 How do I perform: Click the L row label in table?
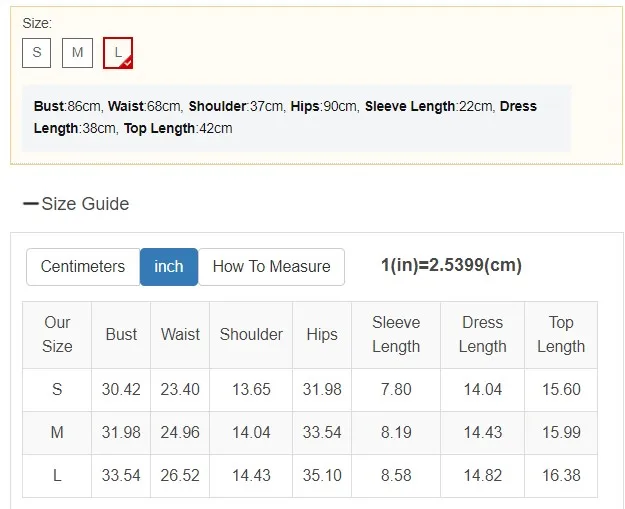[x=57, y=476]
